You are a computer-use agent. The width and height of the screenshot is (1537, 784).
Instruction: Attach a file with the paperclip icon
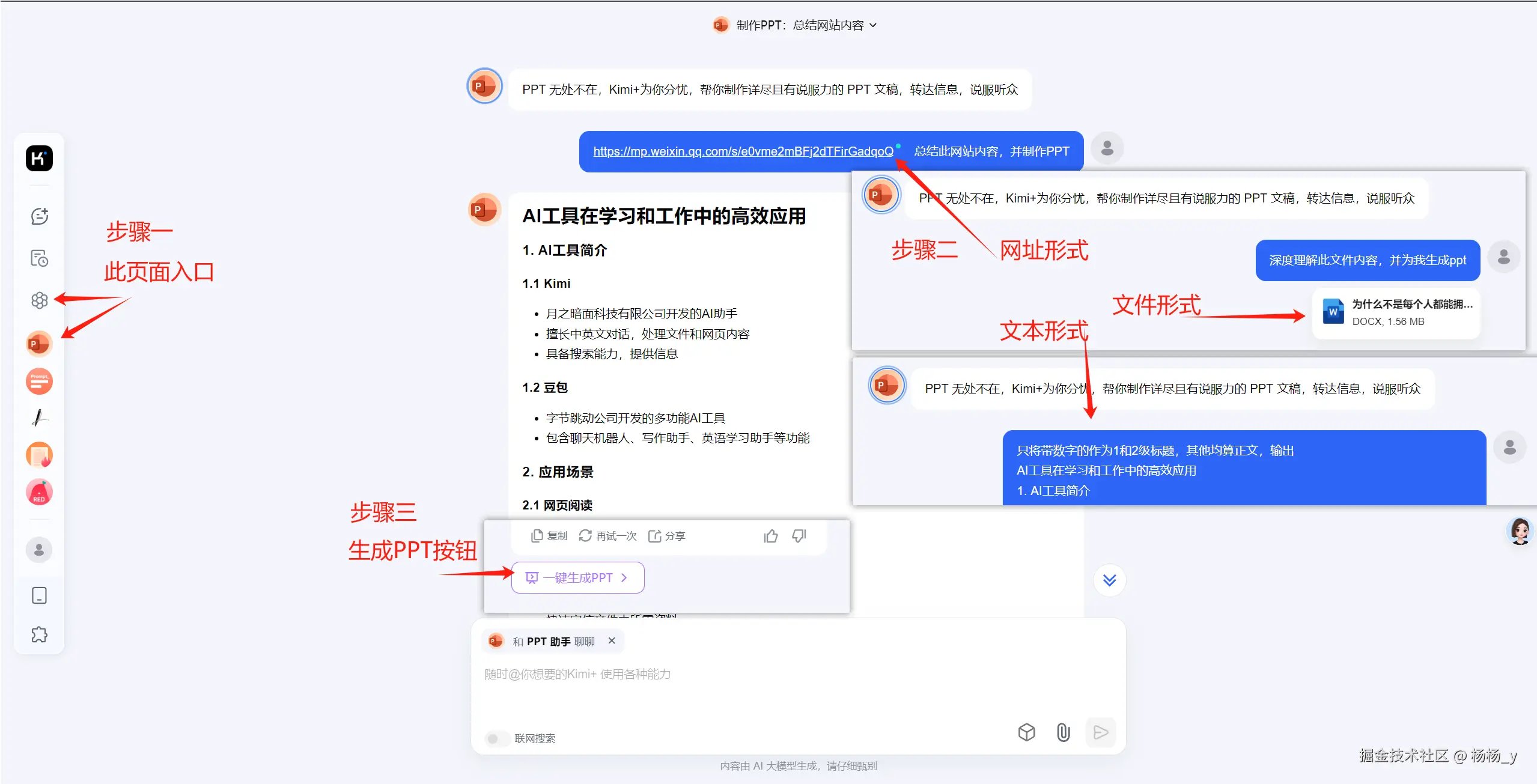point(1064,732)
